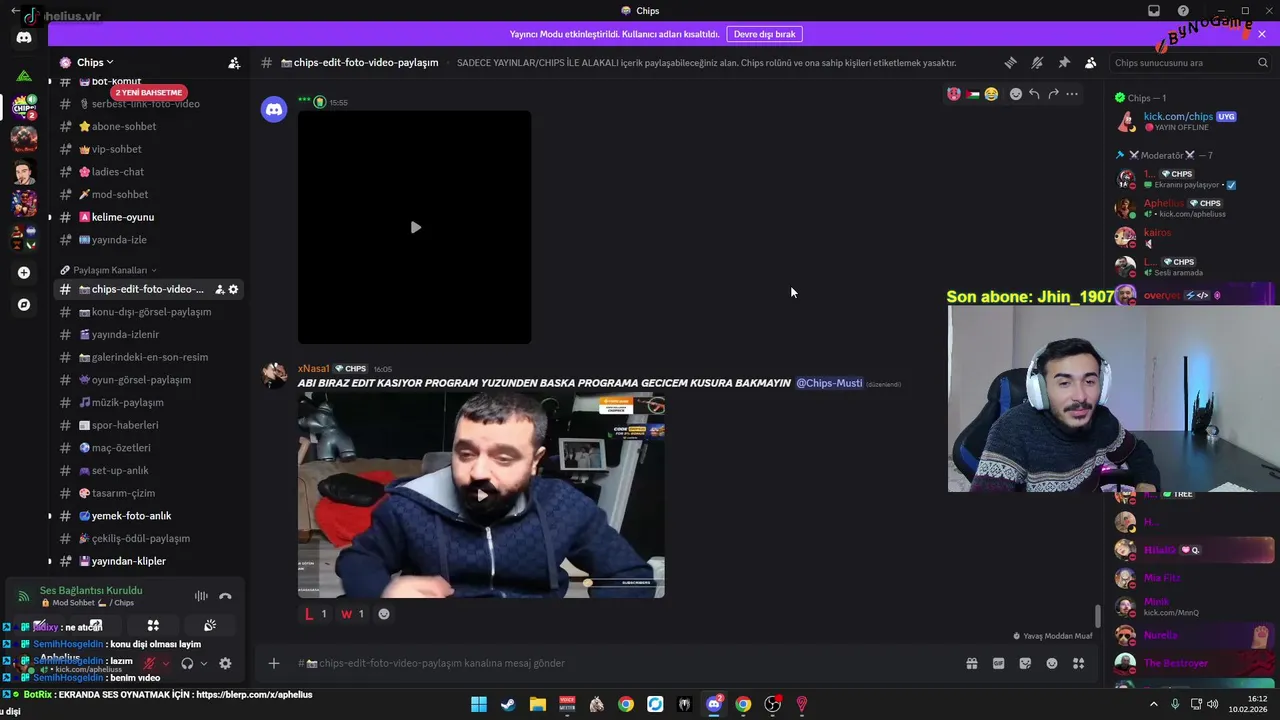Viewport: 1280px width, 720px height.
Task: Open add reaction picker on message hover bar
Action: click(x=1016, y=94)
